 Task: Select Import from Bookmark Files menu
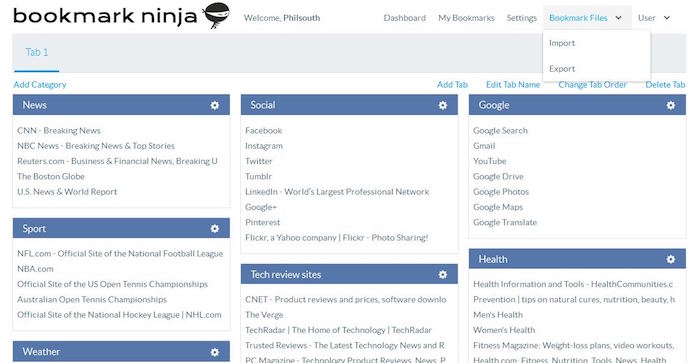pyautogui.click(x=562, y=43)
